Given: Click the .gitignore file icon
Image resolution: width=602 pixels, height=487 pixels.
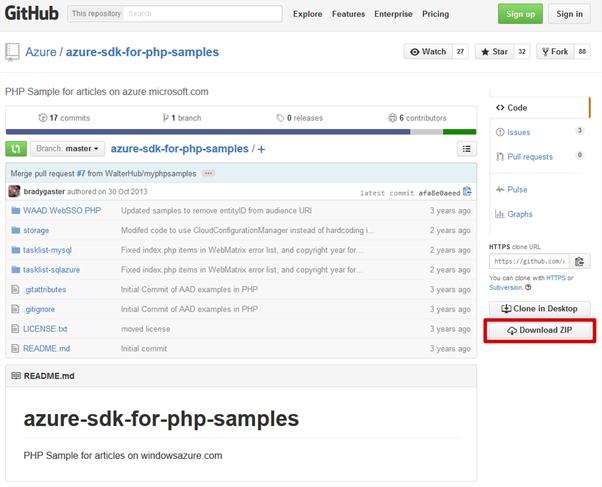Looking at the screenshot, I should coord(15,309).
